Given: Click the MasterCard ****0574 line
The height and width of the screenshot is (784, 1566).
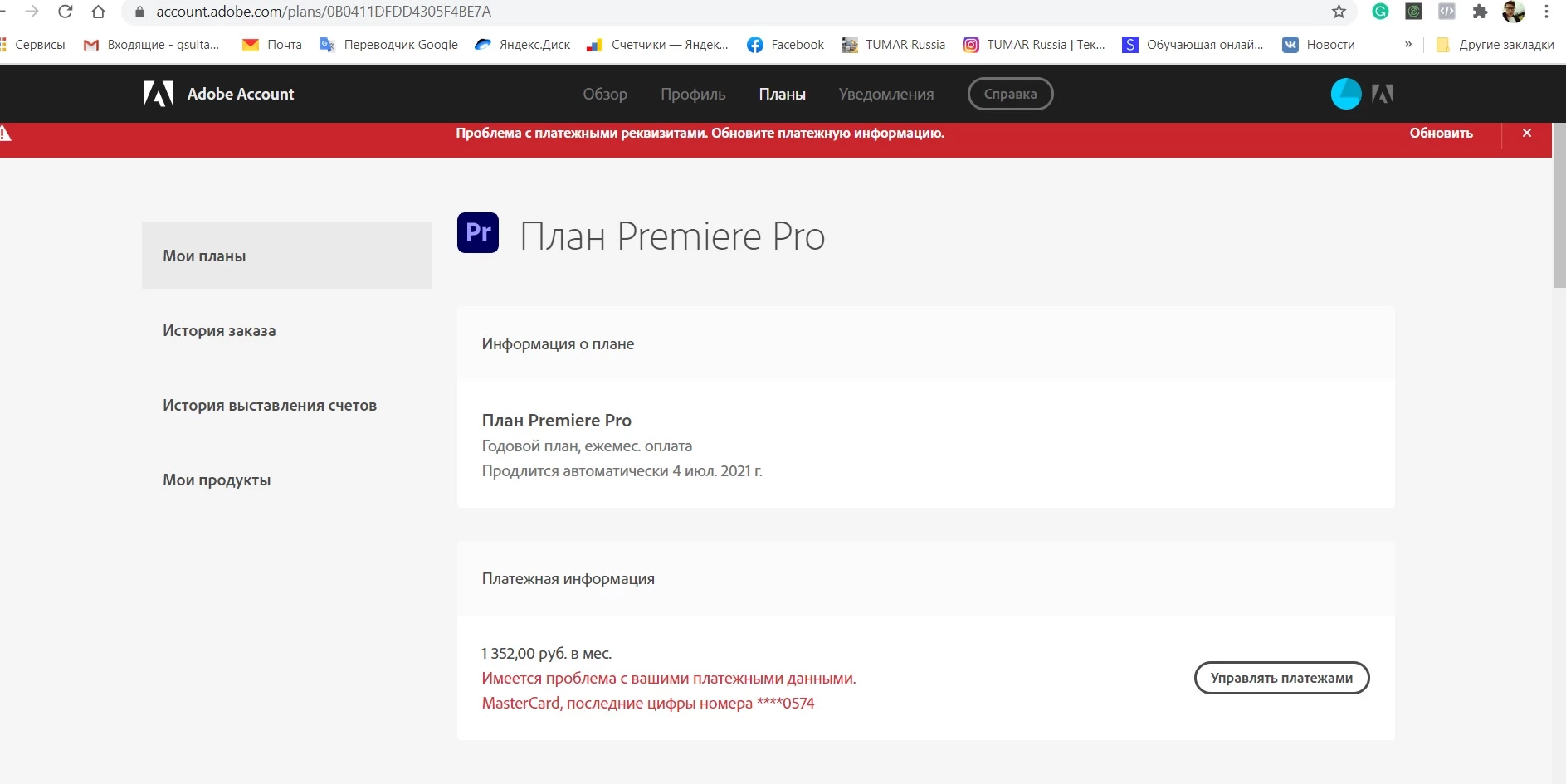Looking at the screenshot, I should point(648,703).
